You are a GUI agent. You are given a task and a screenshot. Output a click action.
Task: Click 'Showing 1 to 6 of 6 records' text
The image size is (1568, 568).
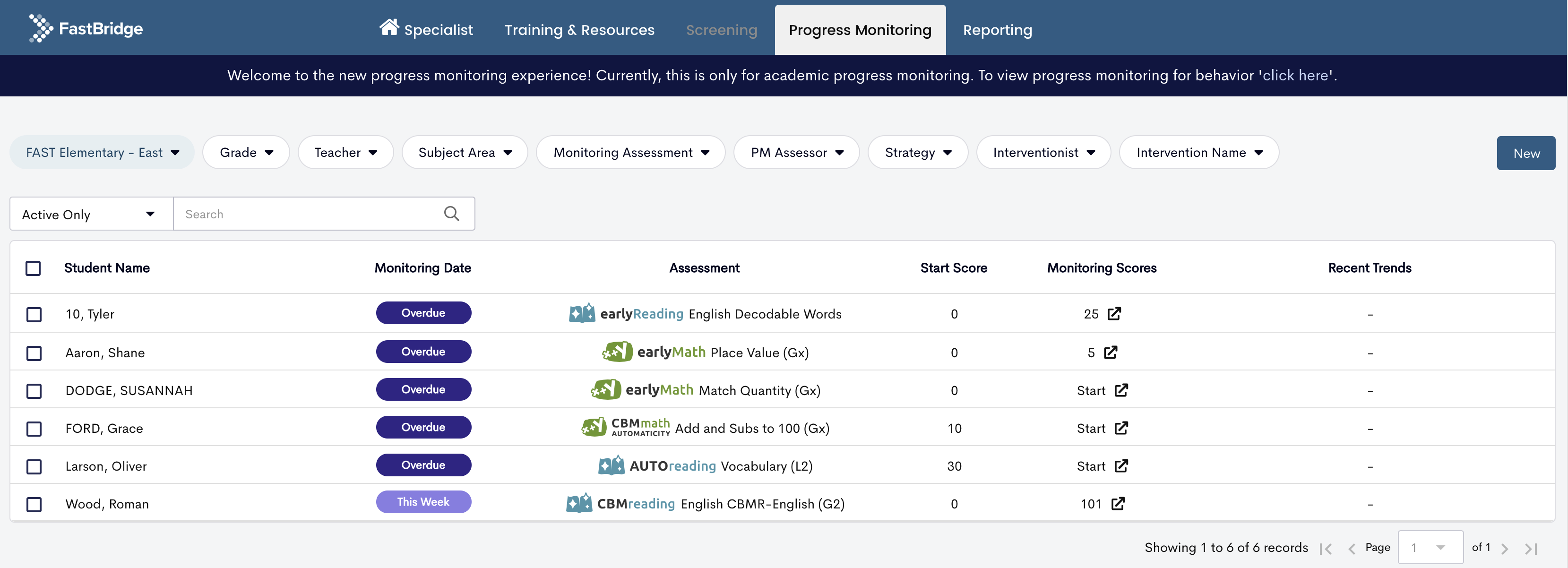pyautogui.click(x=1226, y=547)
